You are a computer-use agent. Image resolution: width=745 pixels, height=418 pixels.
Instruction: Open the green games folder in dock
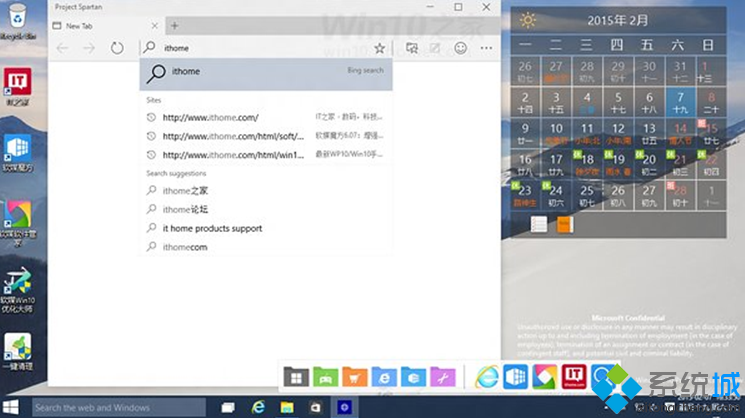[325, 377]
